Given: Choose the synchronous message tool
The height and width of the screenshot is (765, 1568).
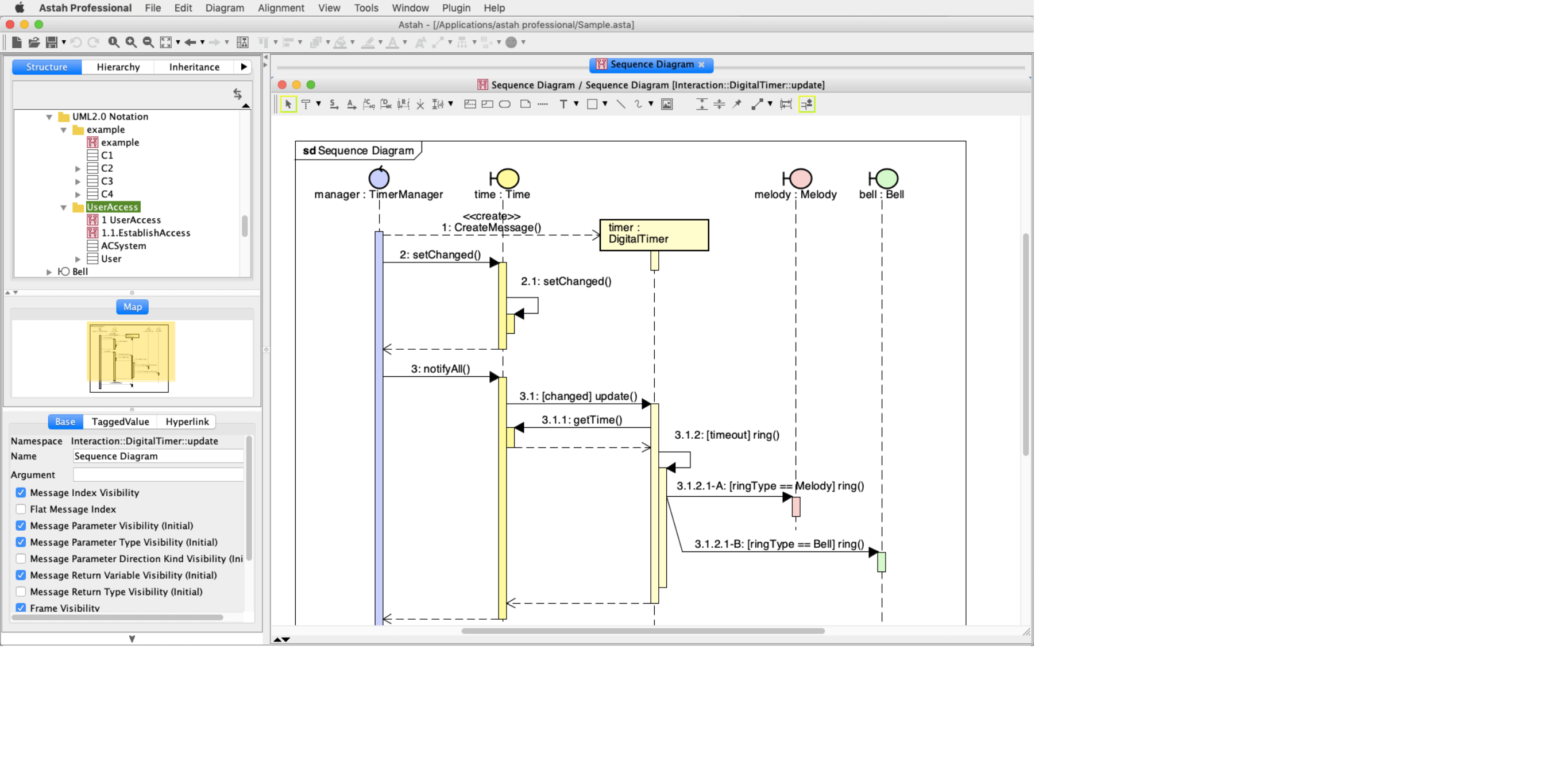Looking at the screenshot, I should [334, 104].
